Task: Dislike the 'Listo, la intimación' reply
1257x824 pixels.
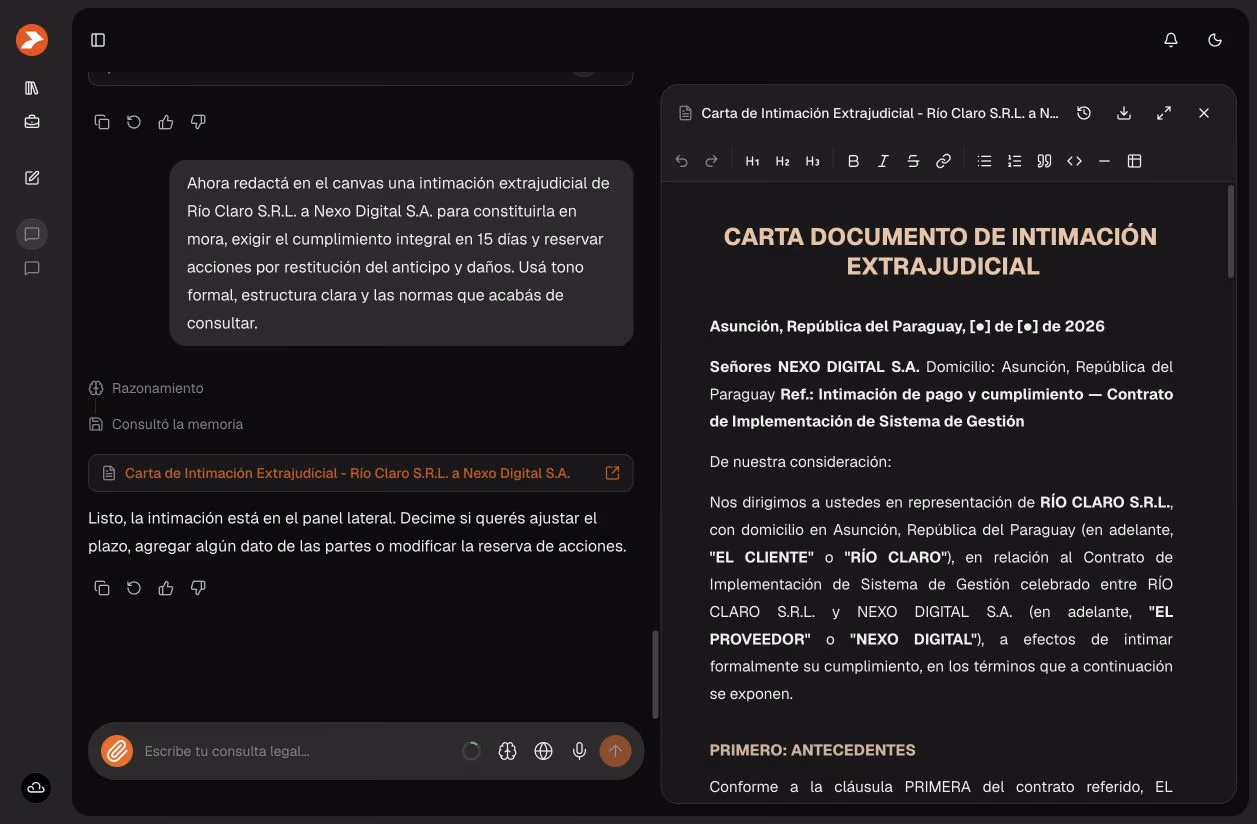Action: pyautogui.click(x=198, y=588)
